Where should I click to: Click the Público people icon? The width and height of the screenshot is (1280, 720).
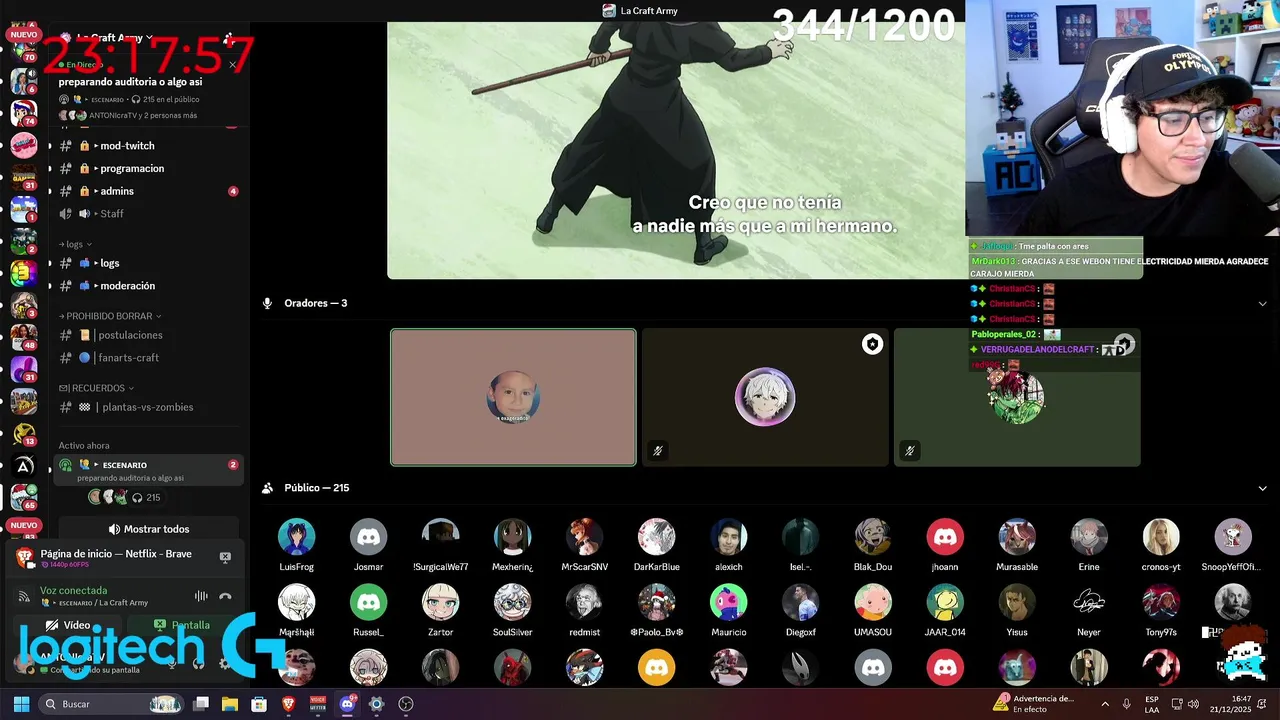click(267, 488)
